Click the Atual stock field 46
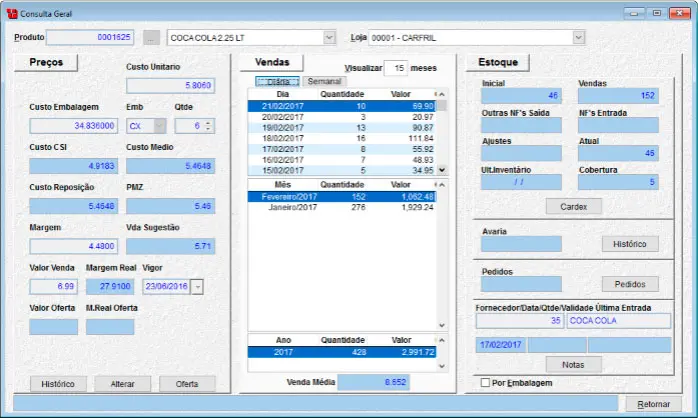 pyautogui.click(x=618, y=153)
